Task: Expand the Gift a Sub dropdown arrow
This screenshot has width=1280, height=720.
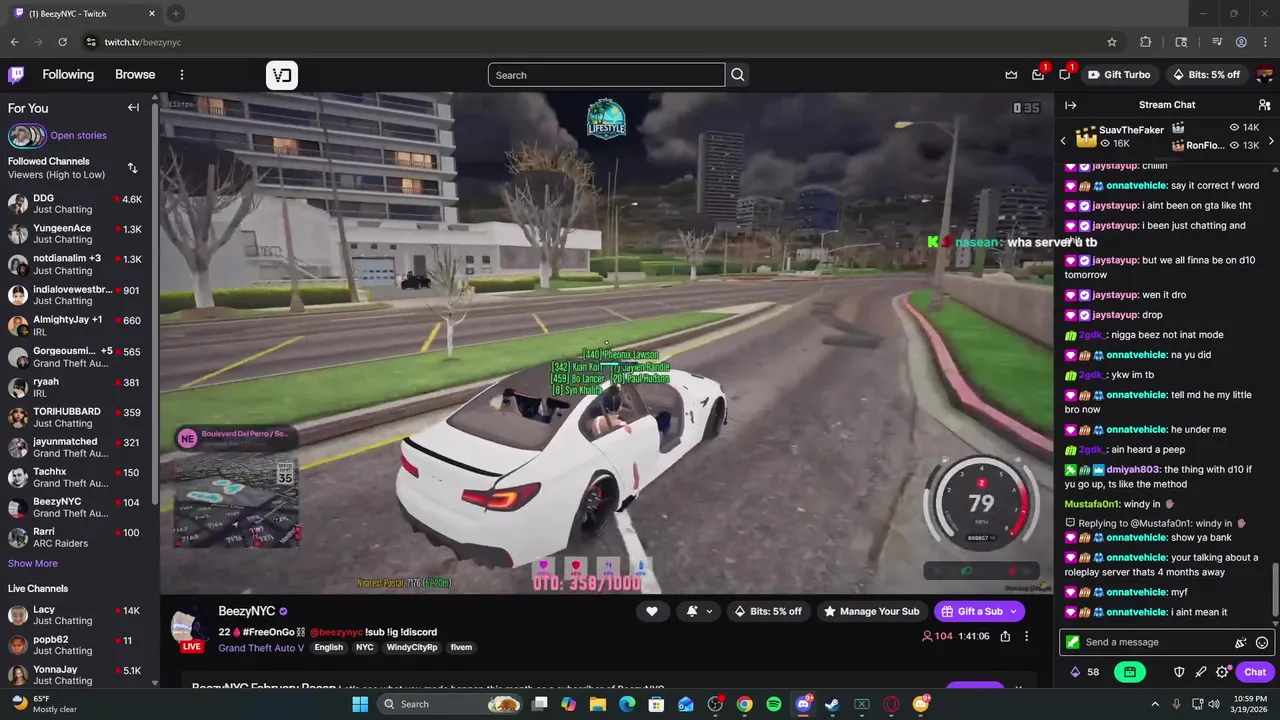Action: coord(1013,611)
